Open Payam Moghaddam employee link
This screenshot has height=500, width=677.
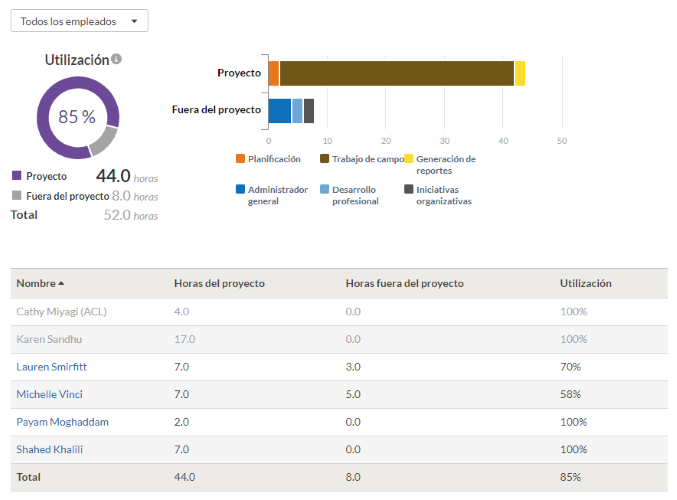62,422
